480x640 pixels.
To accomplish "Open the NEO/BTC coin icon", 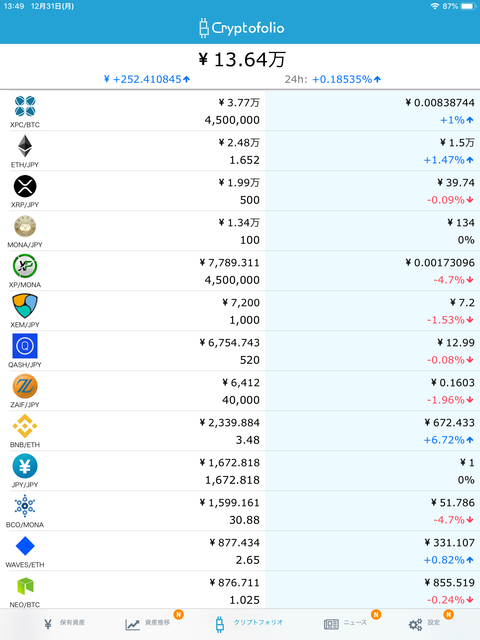I will coord(25,586).
